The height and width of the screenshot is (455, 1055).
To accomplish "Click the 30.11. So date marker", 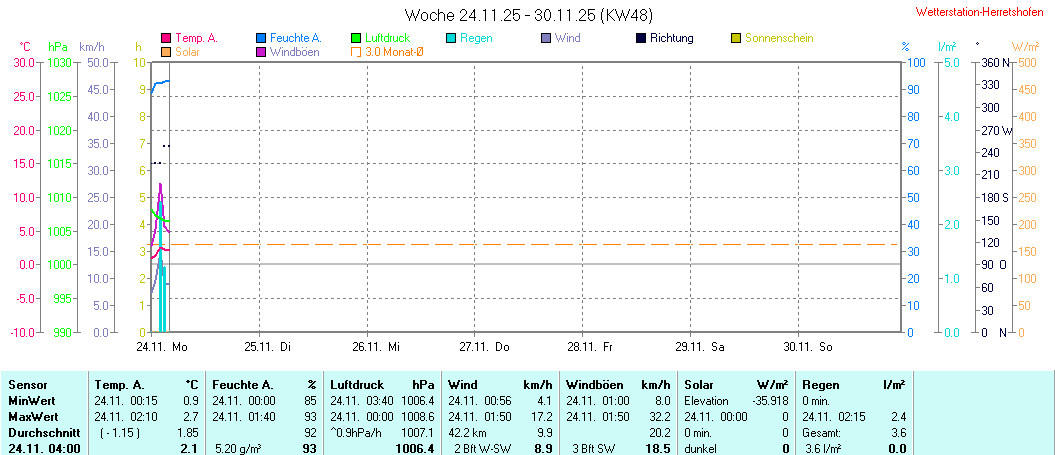I will (808, 346).
